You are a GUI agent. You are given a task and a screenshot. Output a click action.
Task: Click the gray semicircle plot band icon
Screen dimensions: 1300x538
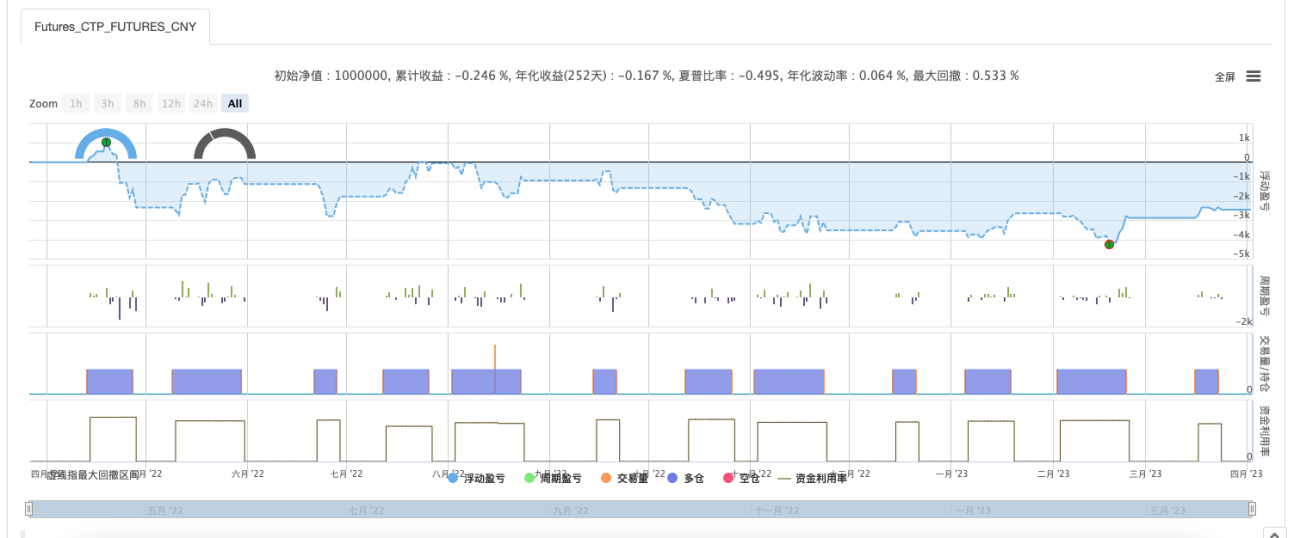225,144
